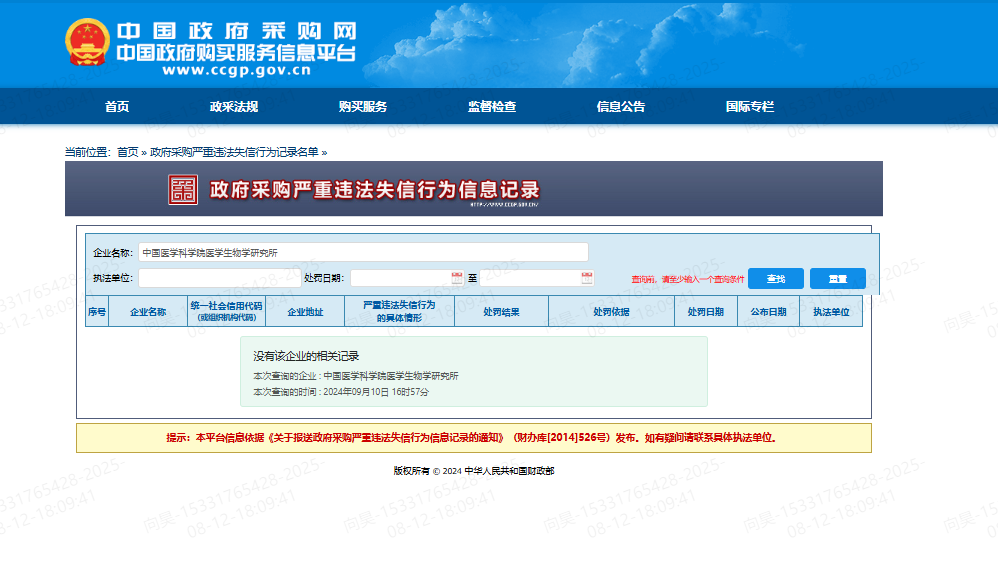
Task: Open calendar for penalty end date
Action: [x=587, y=278]
